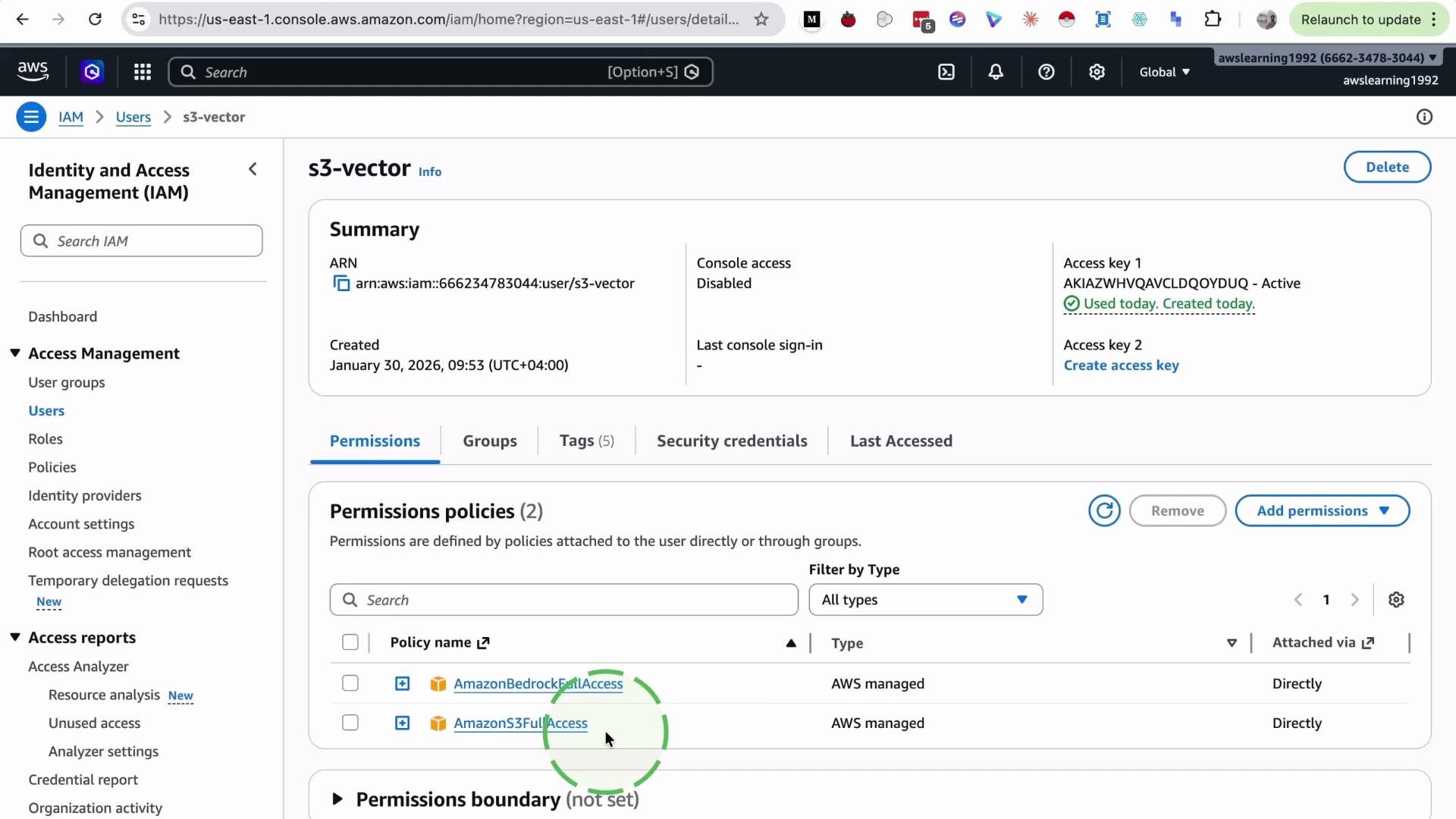
Task: Select the Permissions tab
Action: pyautogui.click(x=375, y=441)
